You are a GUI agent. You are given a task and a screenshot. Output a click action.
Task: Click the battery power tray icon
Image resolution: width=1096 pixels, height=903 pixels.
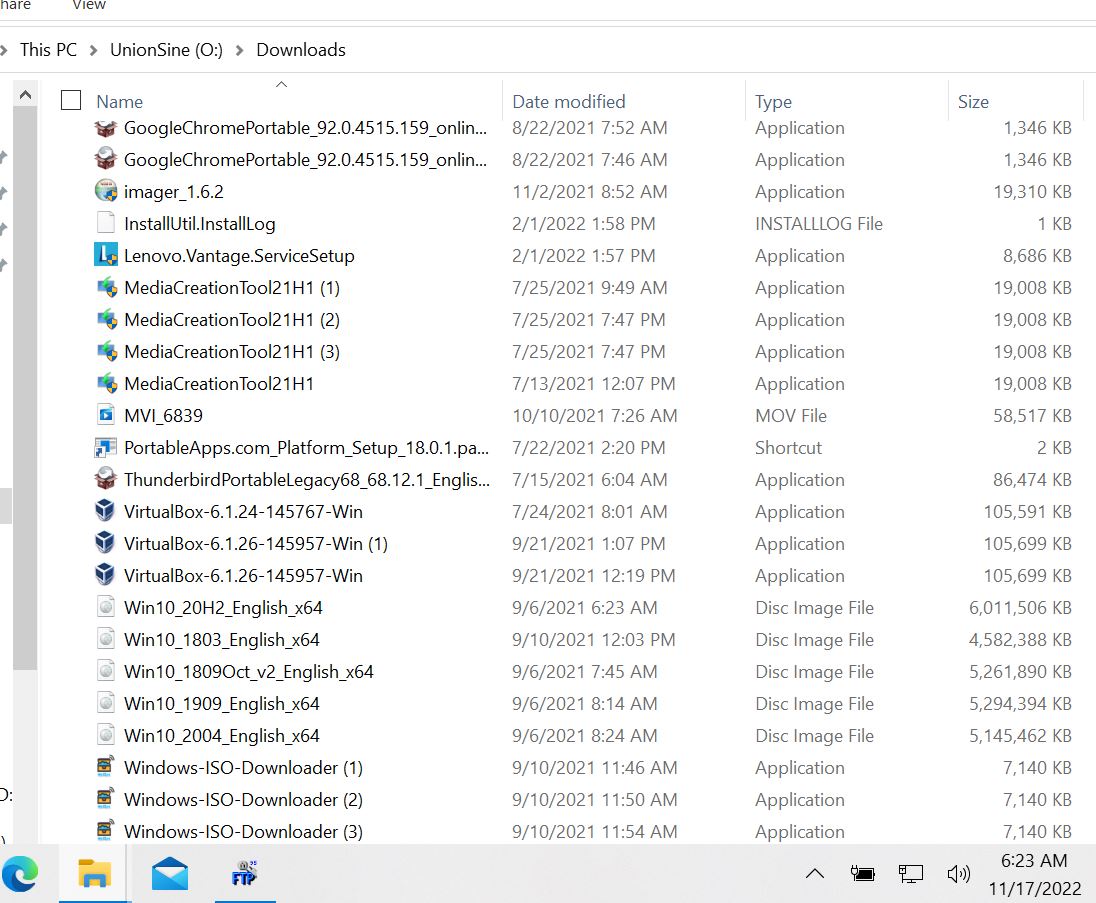click(x=863, y=874)
